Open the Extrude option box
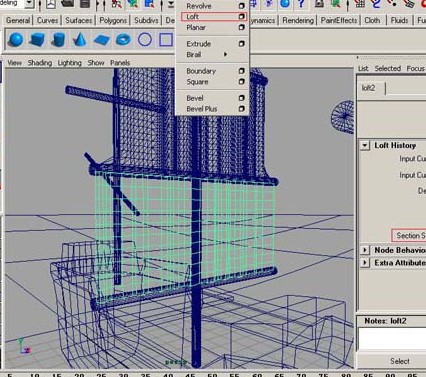The image size is (426, 377). coord(242,44)
